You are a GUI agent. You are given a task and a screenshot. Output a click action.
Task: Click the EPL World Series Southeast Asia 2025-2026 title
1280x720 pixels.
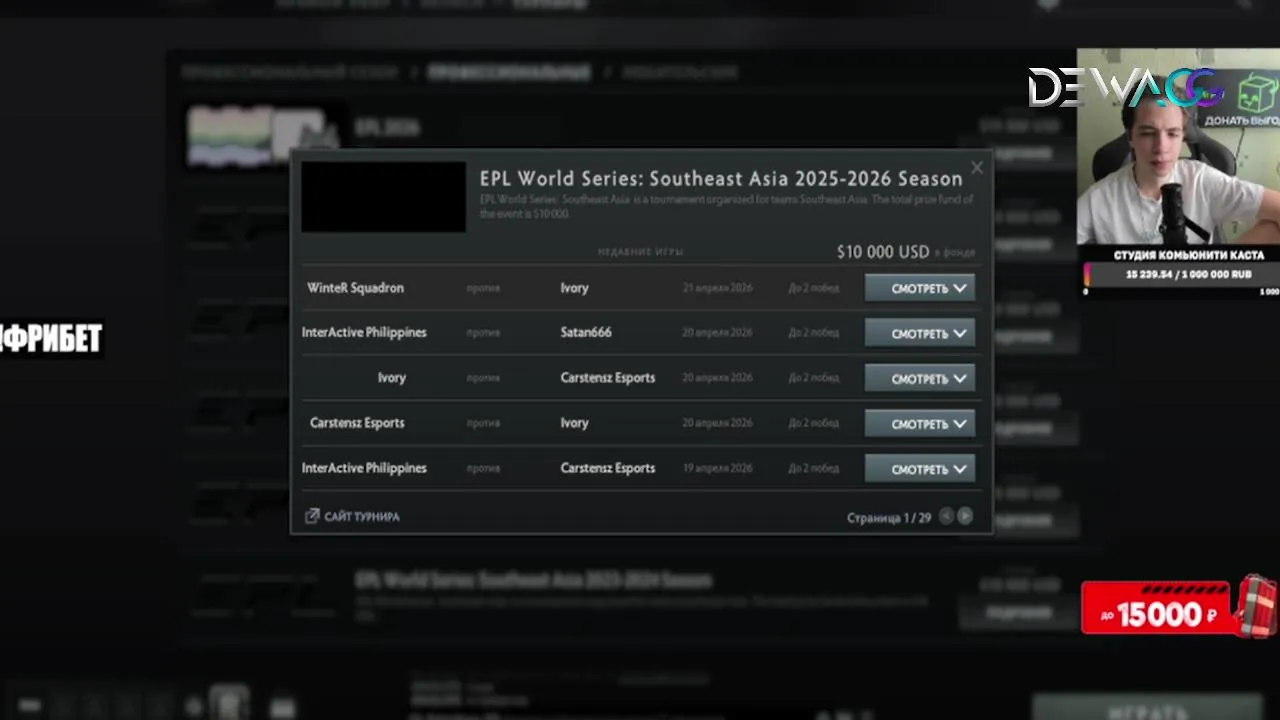721,179
